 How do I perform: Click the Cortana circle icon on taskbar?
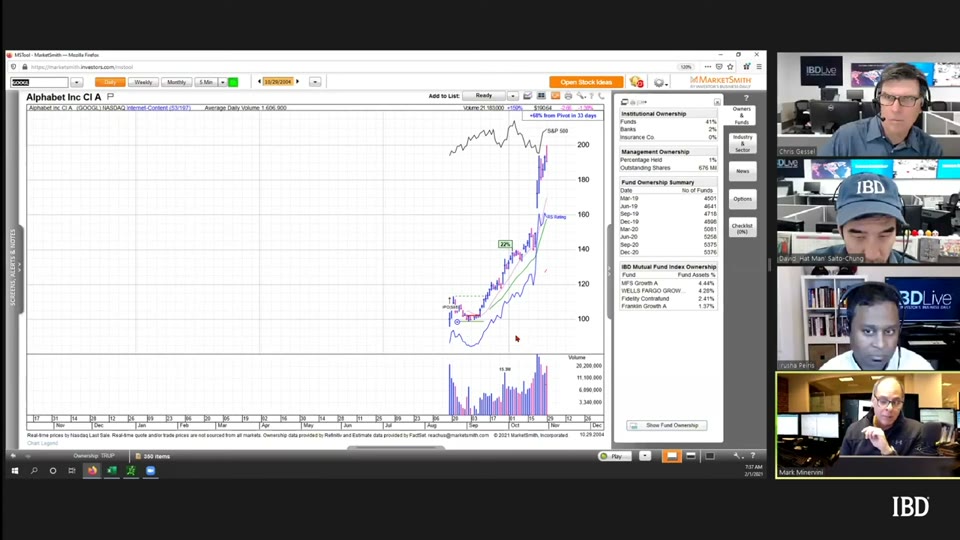(x=53, y=470)
